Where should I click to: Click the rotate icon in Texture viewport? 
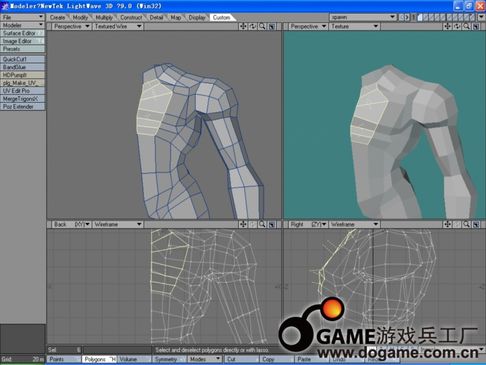point(457,26)
